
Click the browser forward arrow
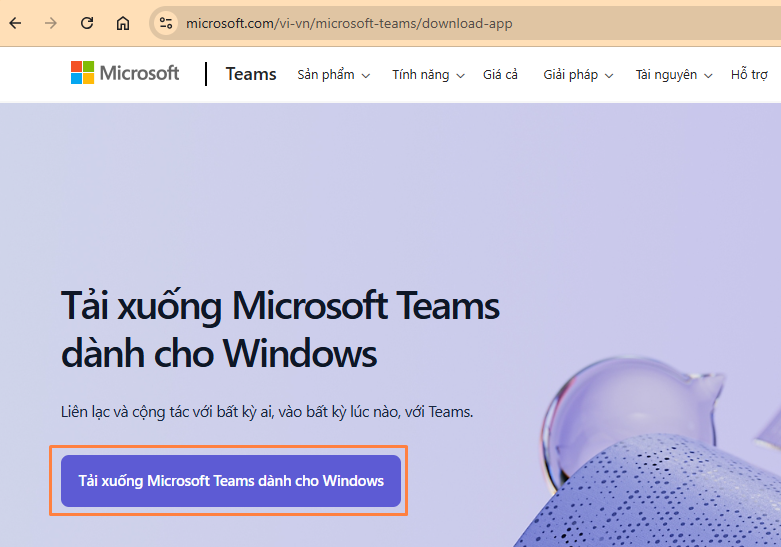(51, 23)
